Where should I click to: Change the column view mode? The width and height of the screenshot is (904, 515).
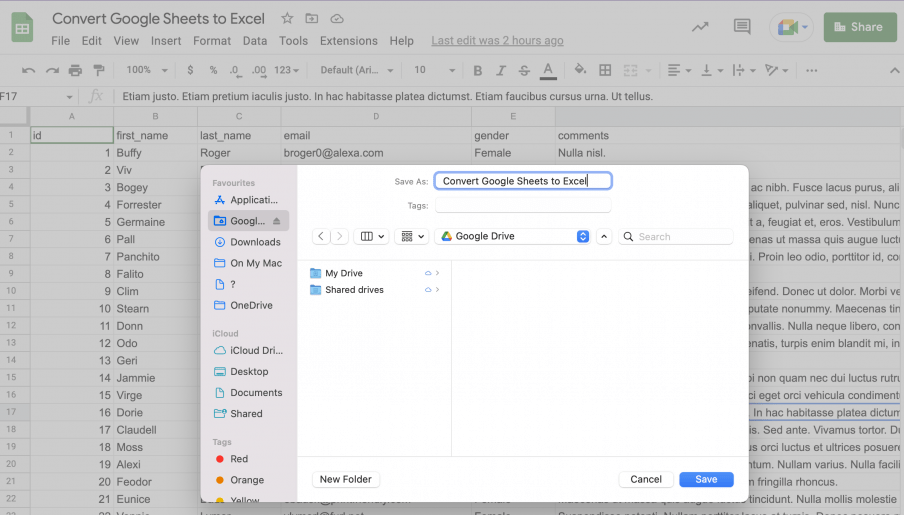(372, 236)
